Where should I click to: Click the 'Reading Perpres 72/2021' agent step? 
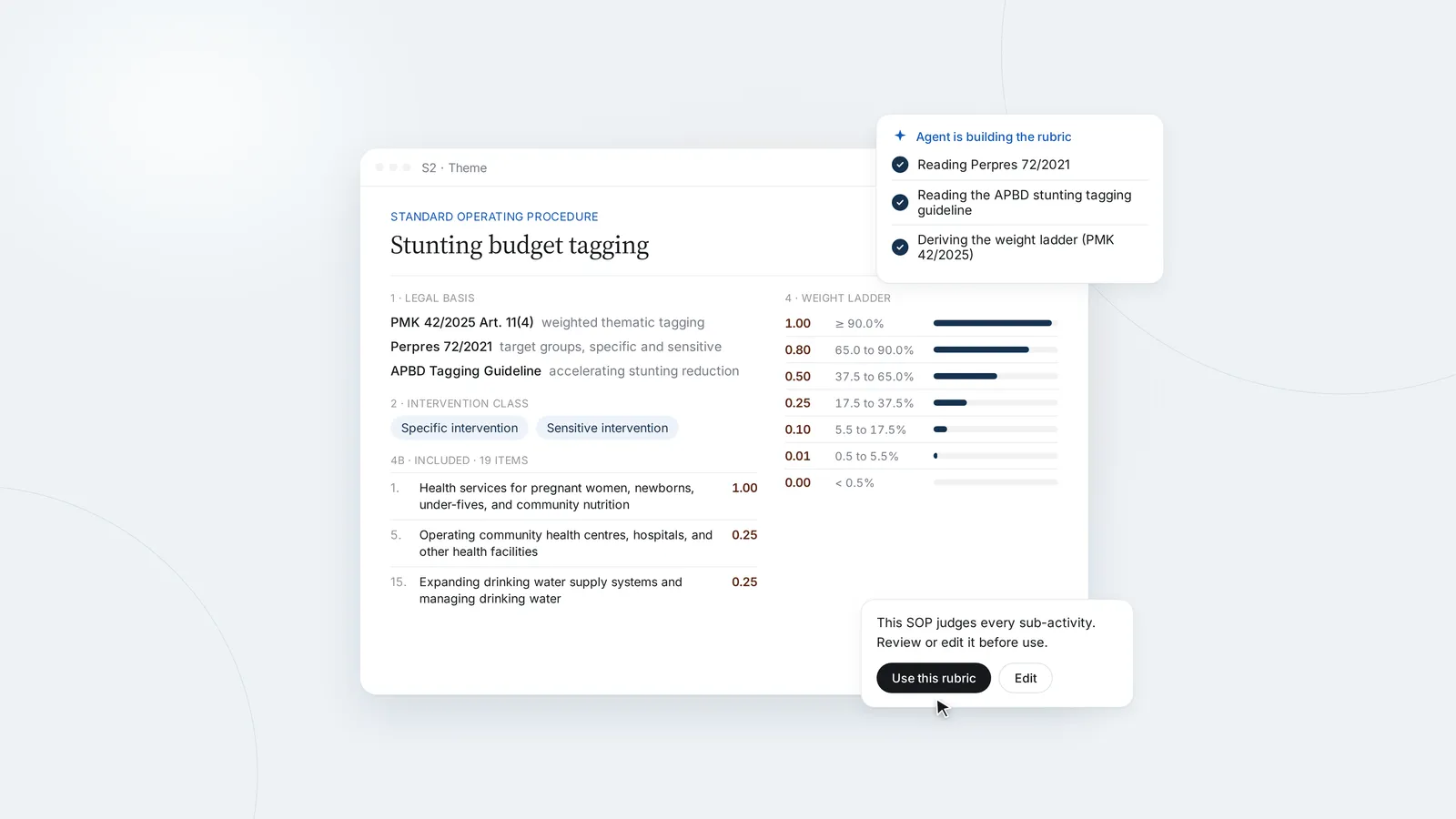pyautogui.click(x=994, y=165)
